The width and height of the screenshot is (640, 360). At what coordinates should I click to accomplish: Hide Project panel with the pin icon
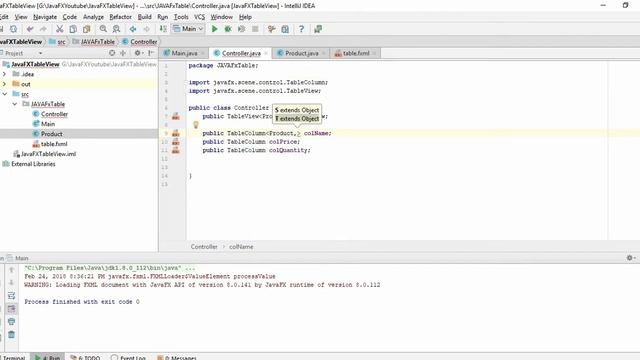(x=151, y=53)
